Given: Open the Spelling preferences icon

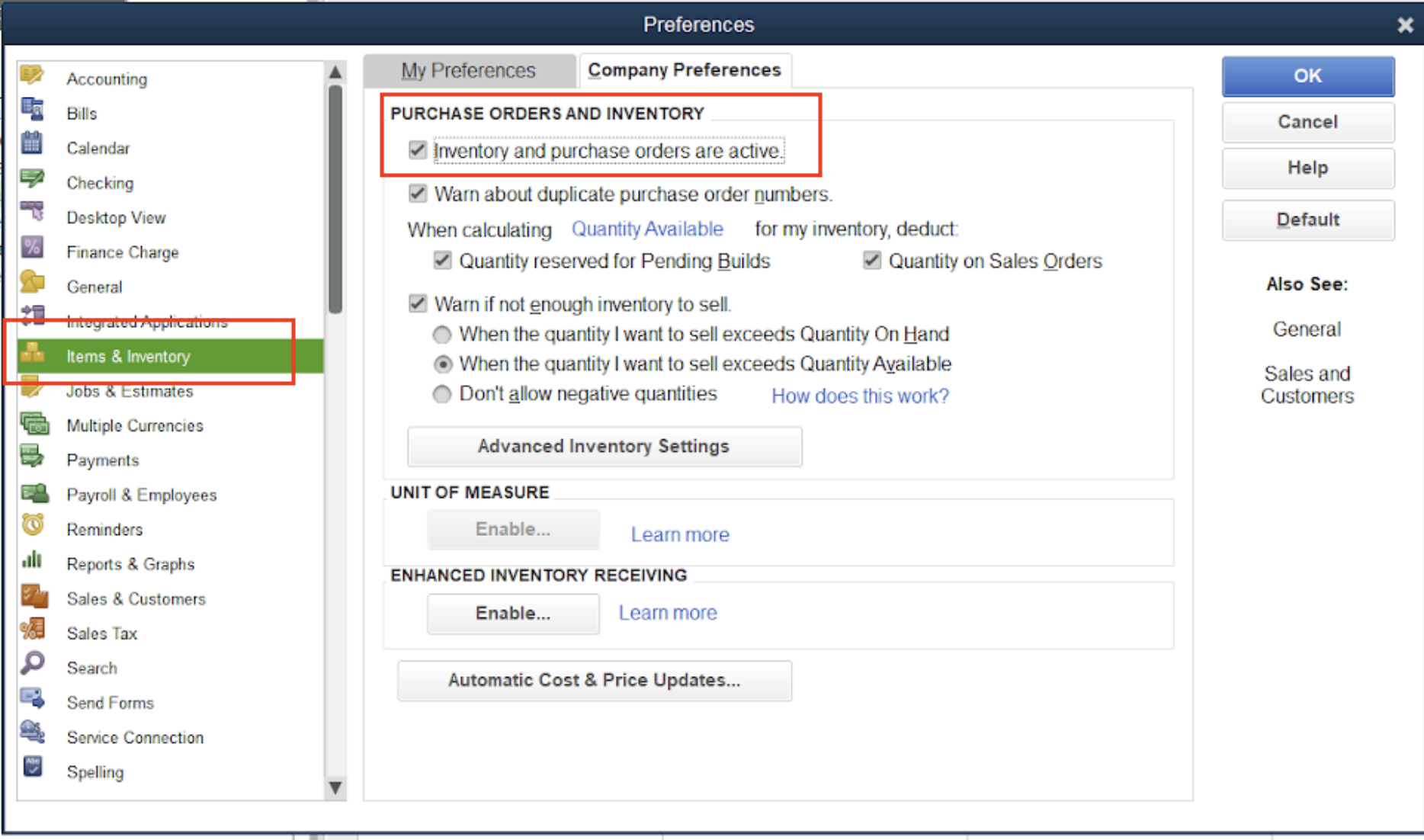Looking at the screenshot, I should (x=33, y=768).
